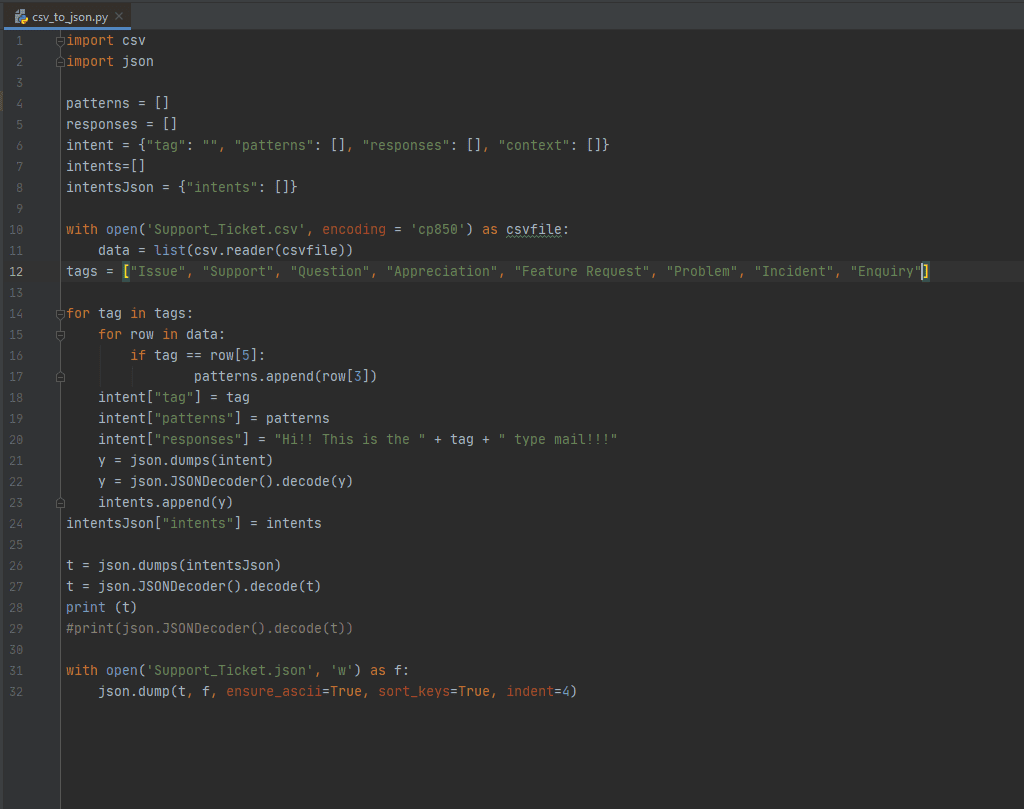Collapse the import block at line 1
This screenshot has height=809, width=1024.
pos(61,41)
